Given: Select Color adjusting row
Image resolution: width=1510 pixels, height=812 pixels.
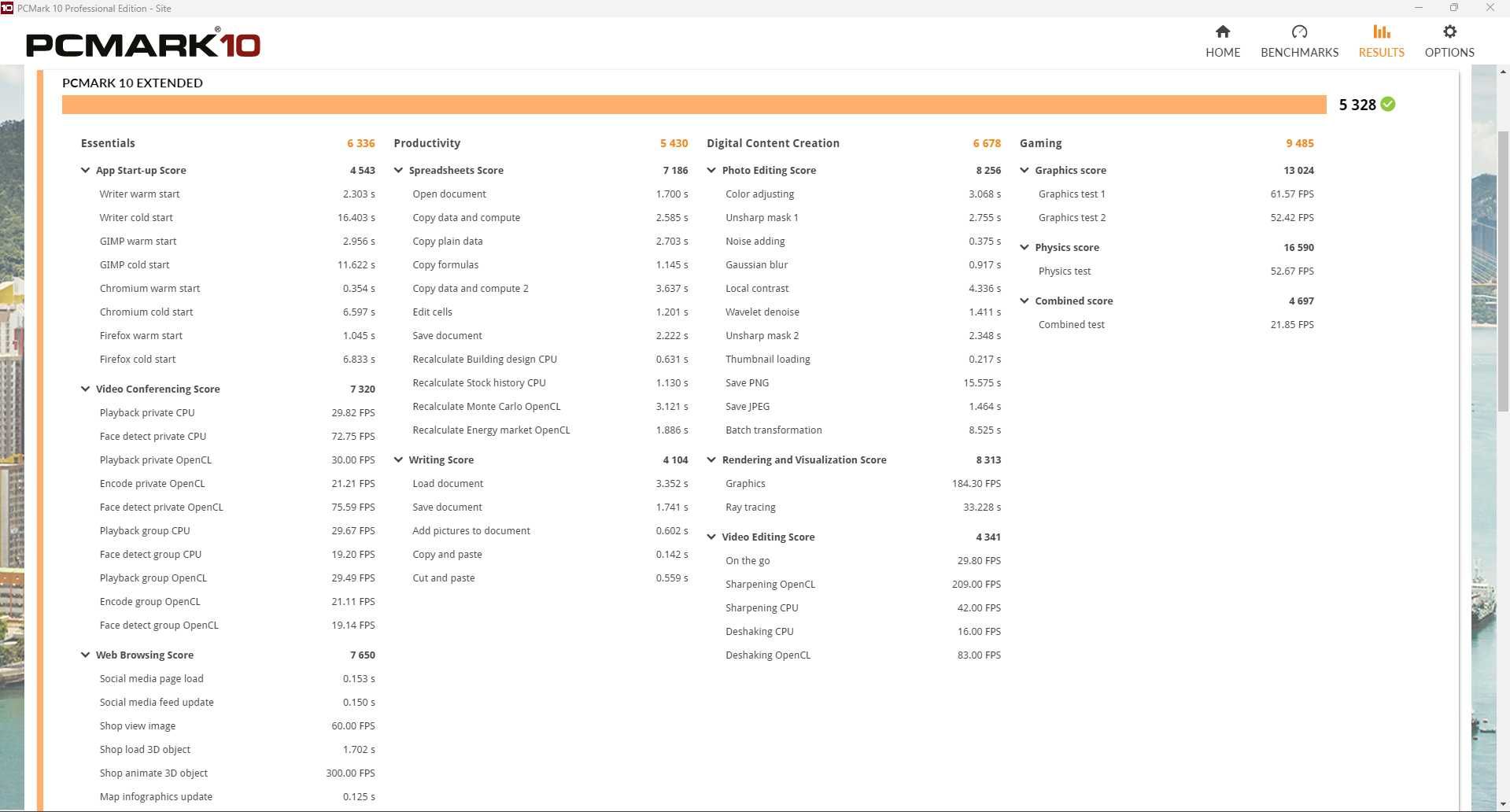Looking at the screenshot, I should [863, 194].
